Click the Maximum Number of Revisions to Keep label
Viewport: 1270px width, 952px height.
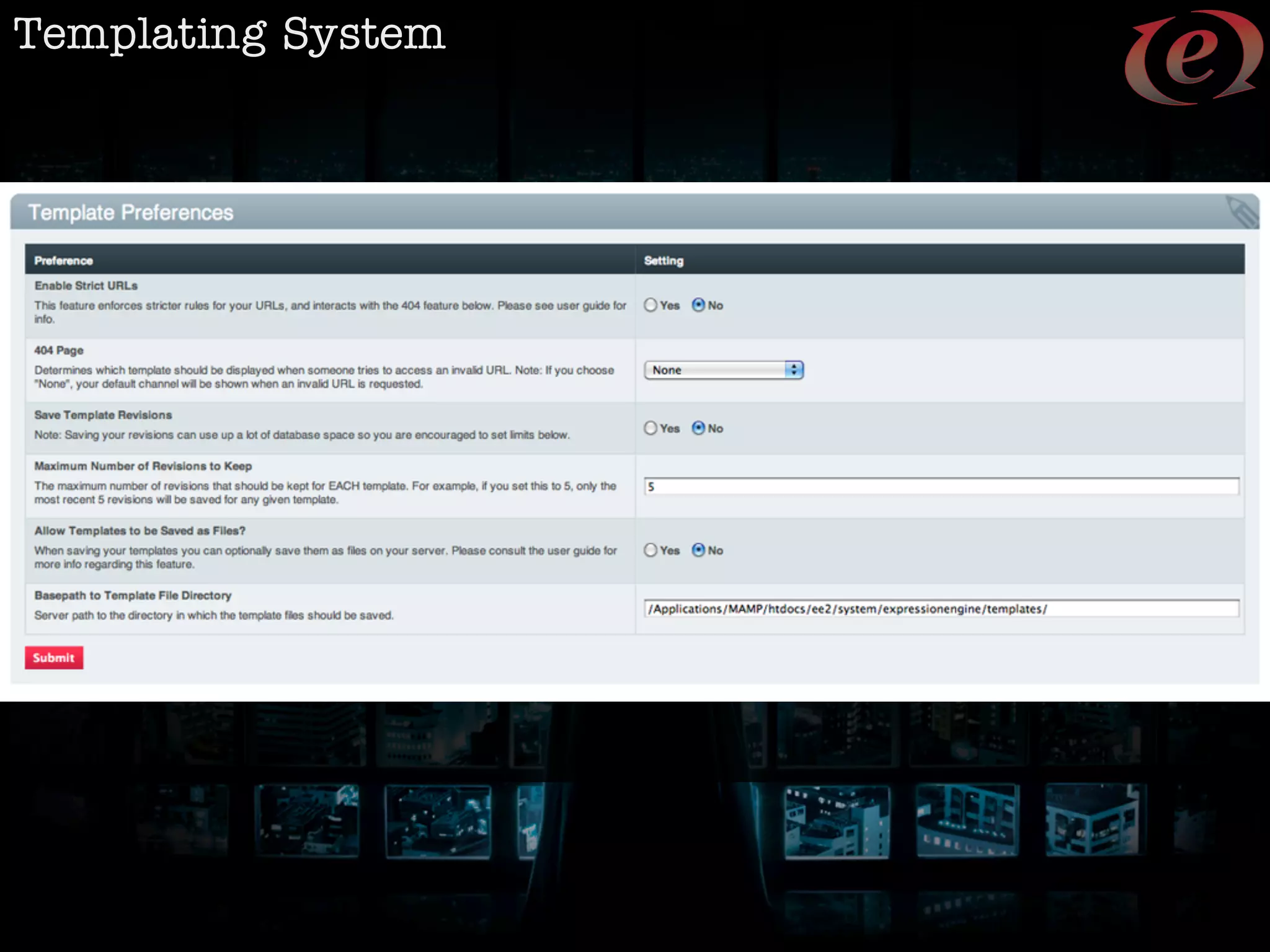click(x=143, y=466)
